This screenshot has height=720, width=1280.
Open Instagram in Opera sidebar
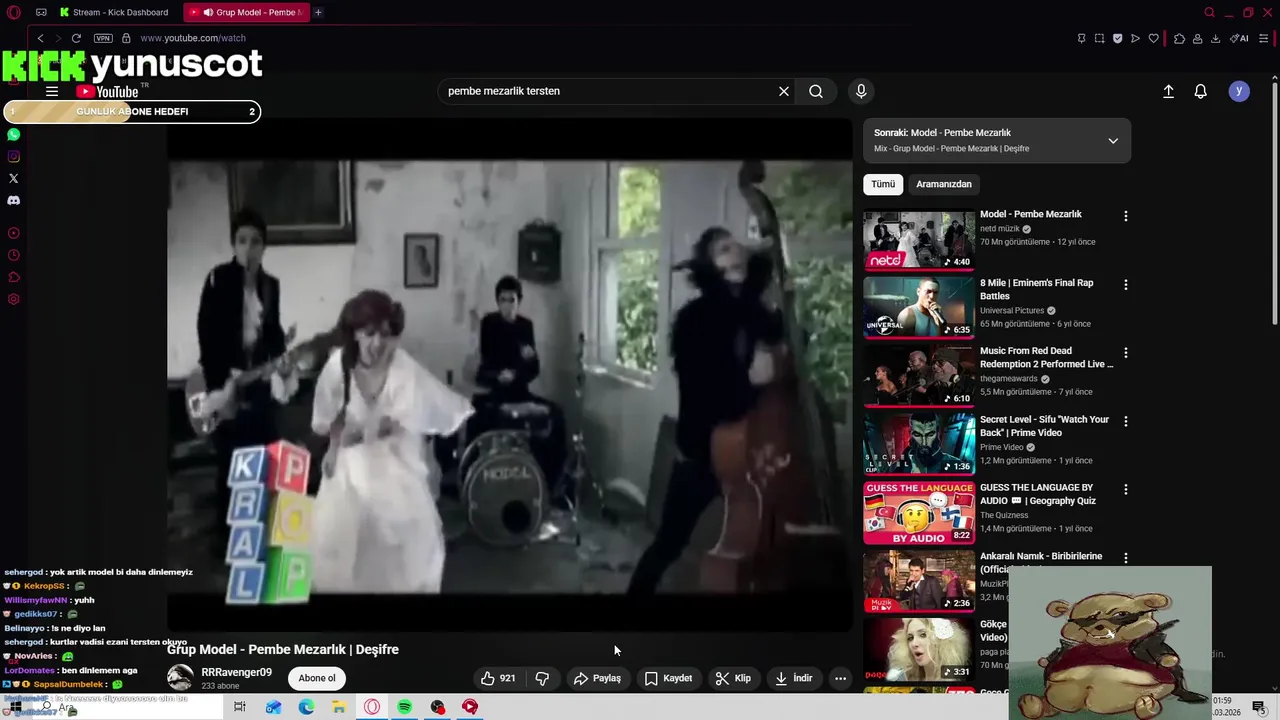[13, 156]
